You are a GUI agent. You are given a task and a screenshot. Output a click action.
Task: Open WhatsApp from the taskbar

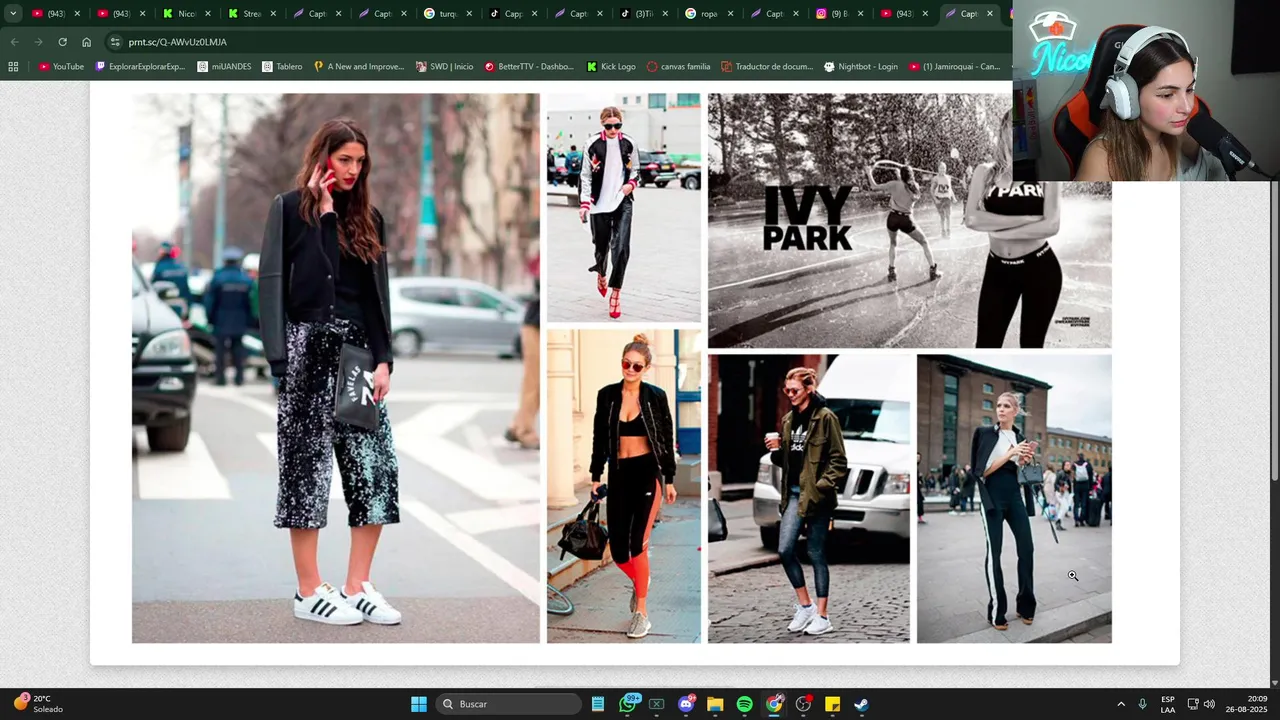[x=627, y=704]
